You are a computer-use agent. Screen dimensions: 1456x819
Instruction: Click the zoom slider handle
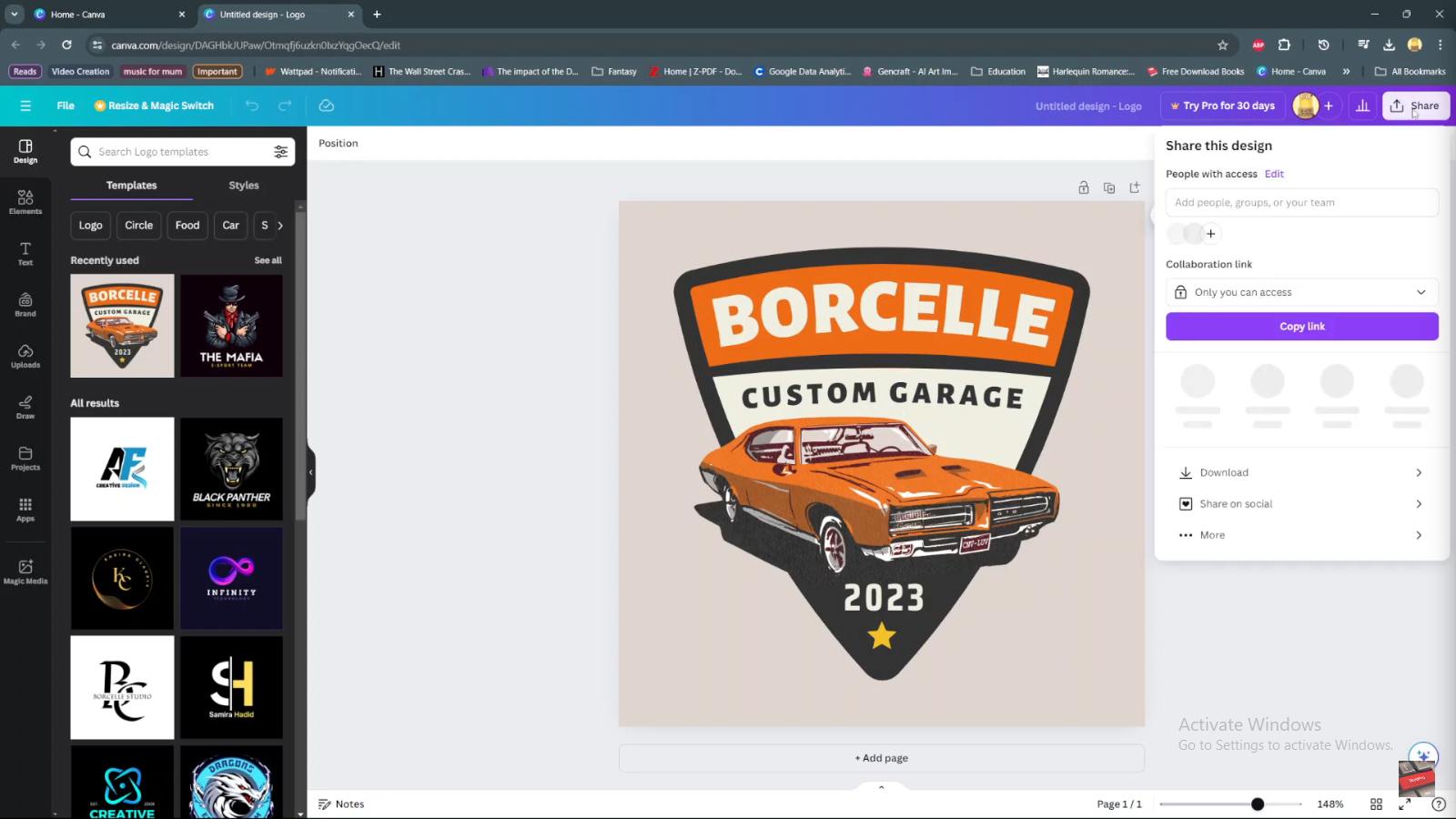[1258, 804]
